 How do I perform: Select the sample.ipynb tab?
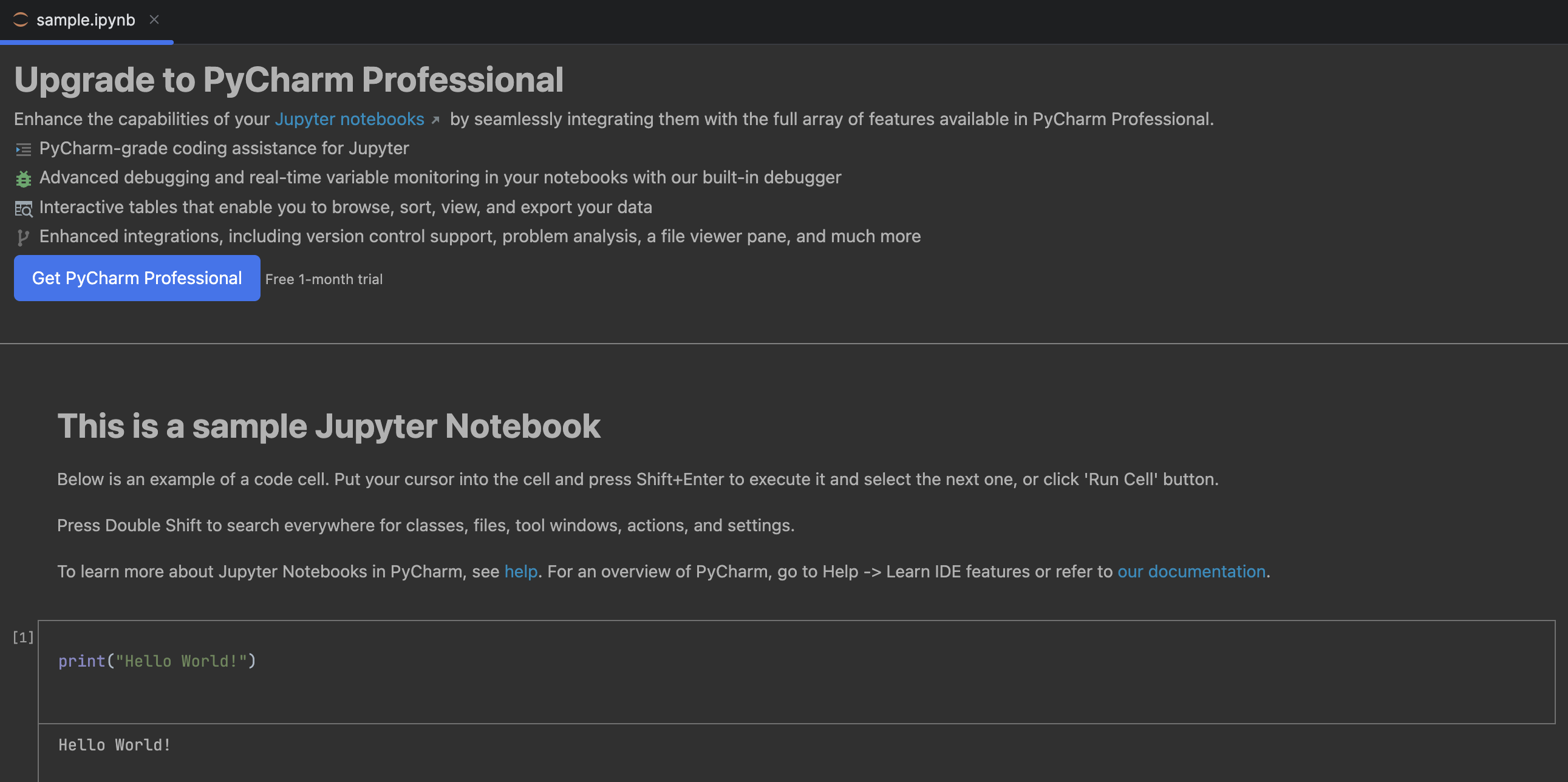click(85, 20)
